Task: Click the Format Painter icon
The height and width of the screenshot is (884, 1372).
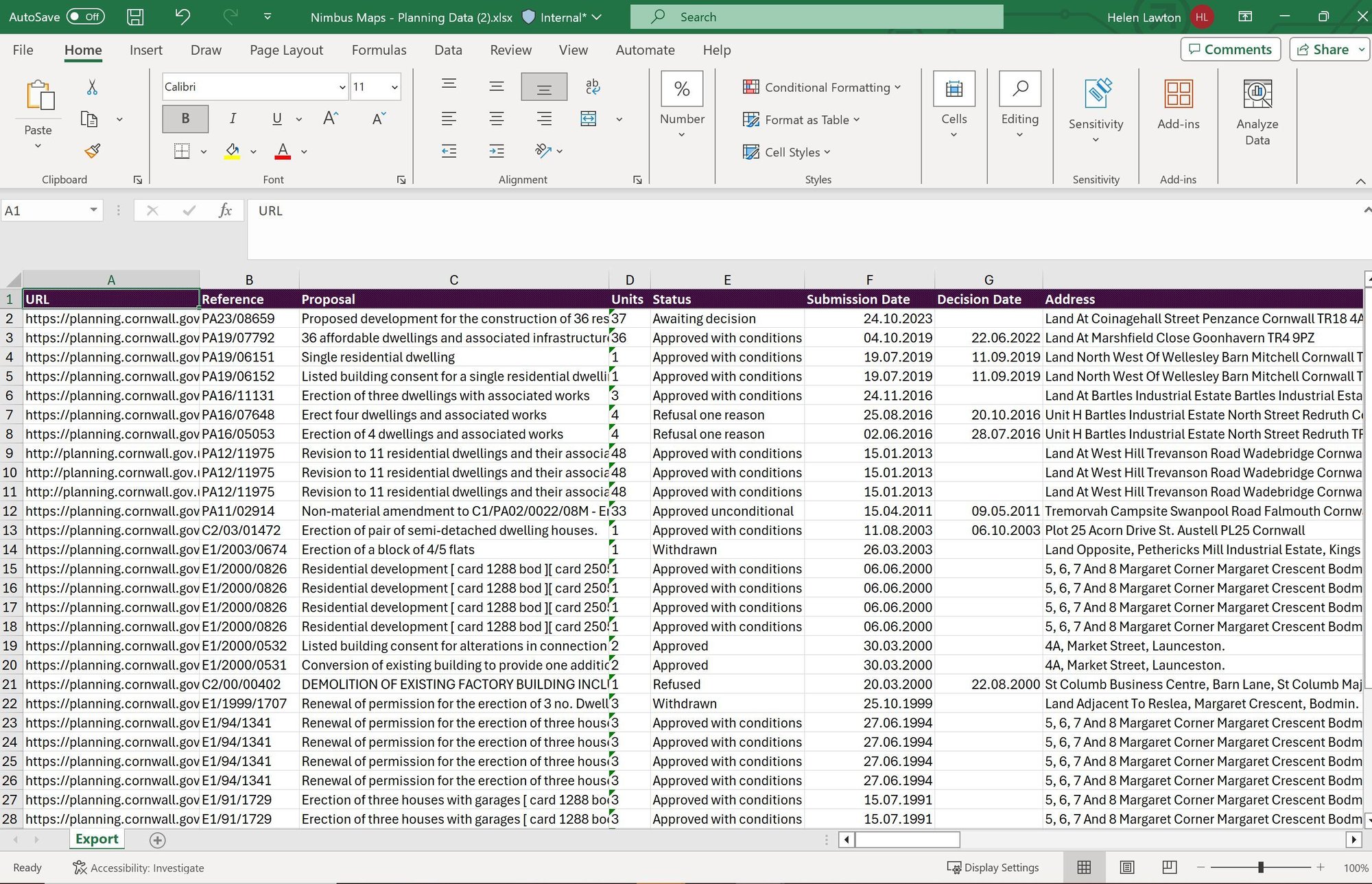Action: [x=91, y=150]
